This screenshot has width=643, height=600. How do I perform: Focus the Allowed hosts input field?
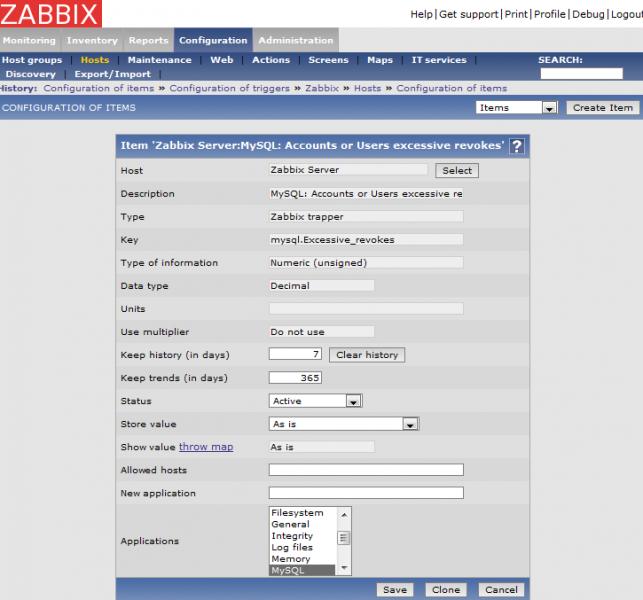pyautogui.click(x=366, y=470)
